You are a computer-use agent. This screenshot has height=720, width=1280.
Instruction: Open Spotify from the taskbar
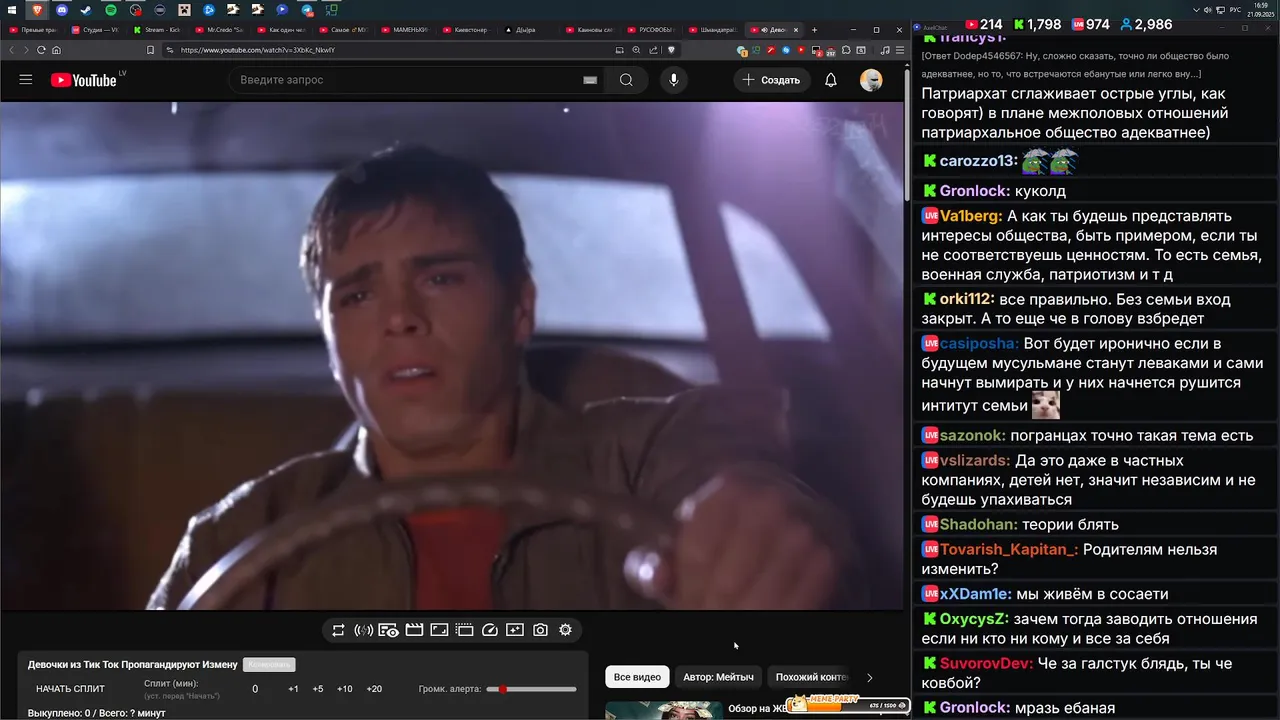[x=111, y=10]
